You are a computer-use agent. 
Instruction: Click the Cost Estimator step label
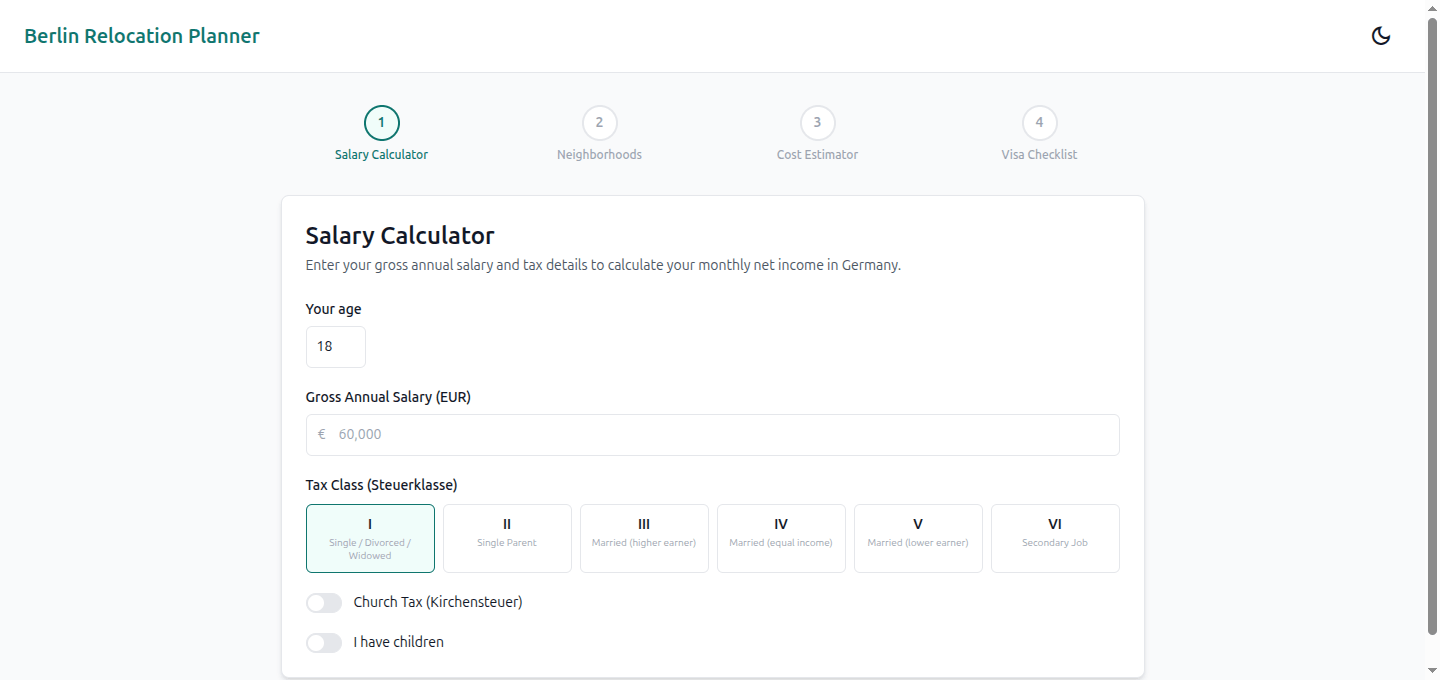coord(817,154)
